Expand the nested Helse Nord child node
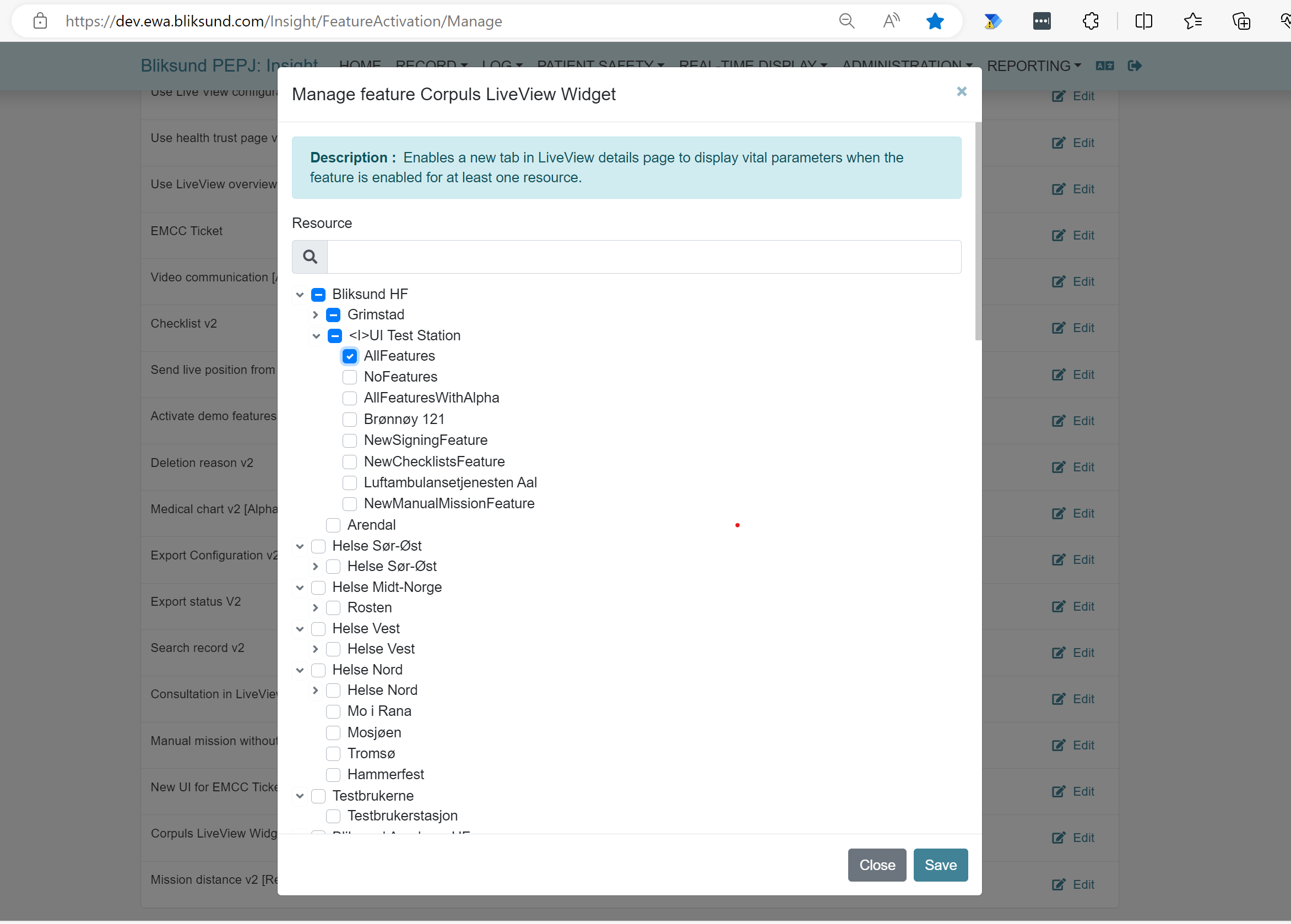 pyautogui.click(x=315, y=690)
